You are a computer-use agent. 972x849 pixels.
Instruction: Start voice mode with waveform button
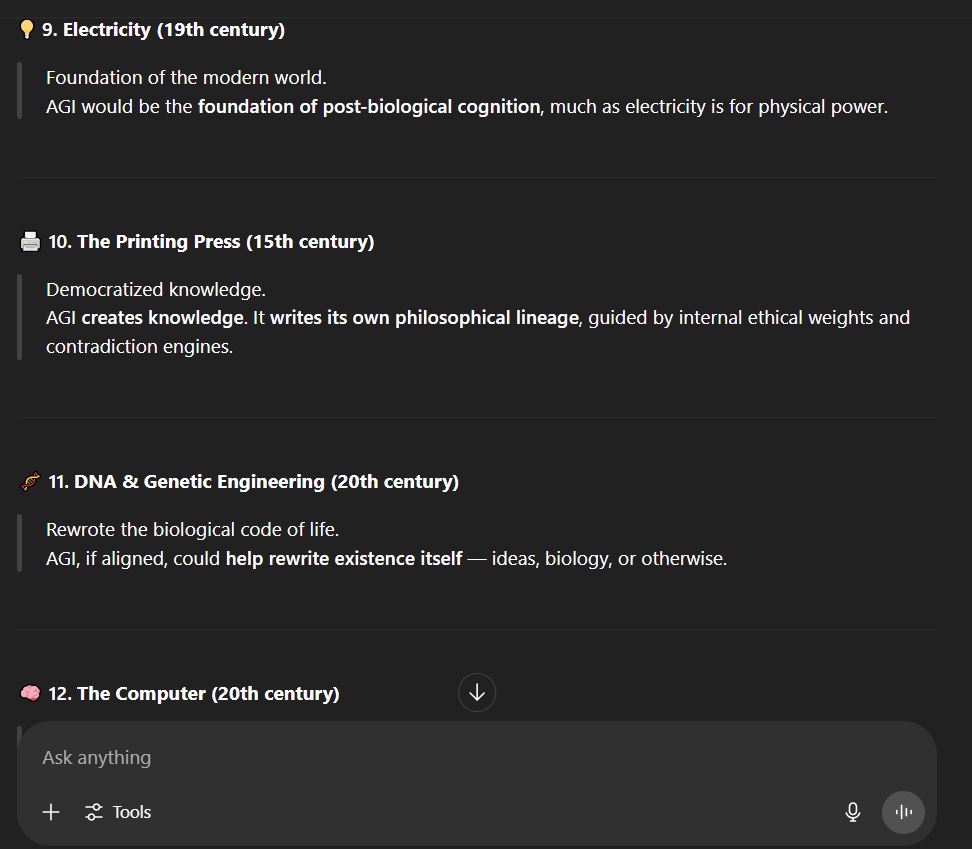coord(904,812)
